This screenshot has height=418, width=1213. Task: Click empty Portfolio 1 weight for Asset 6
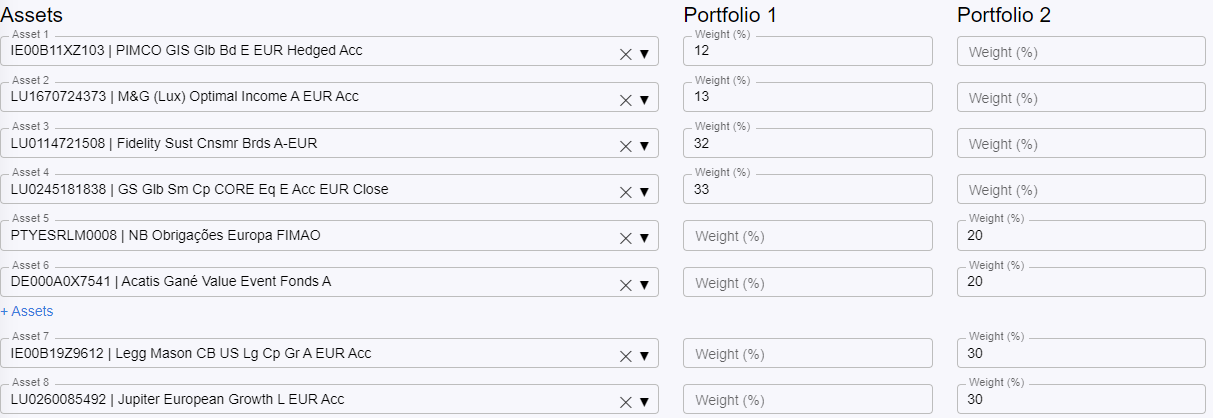(807, 282)
